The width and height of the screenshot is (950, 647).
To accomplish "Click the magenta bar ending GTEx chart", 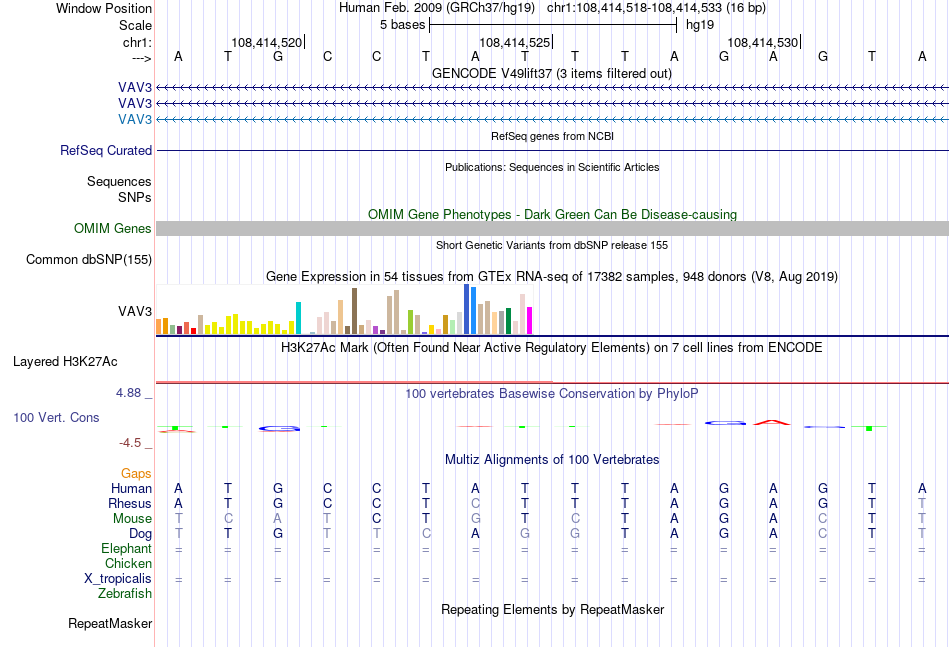I will 530,320.
